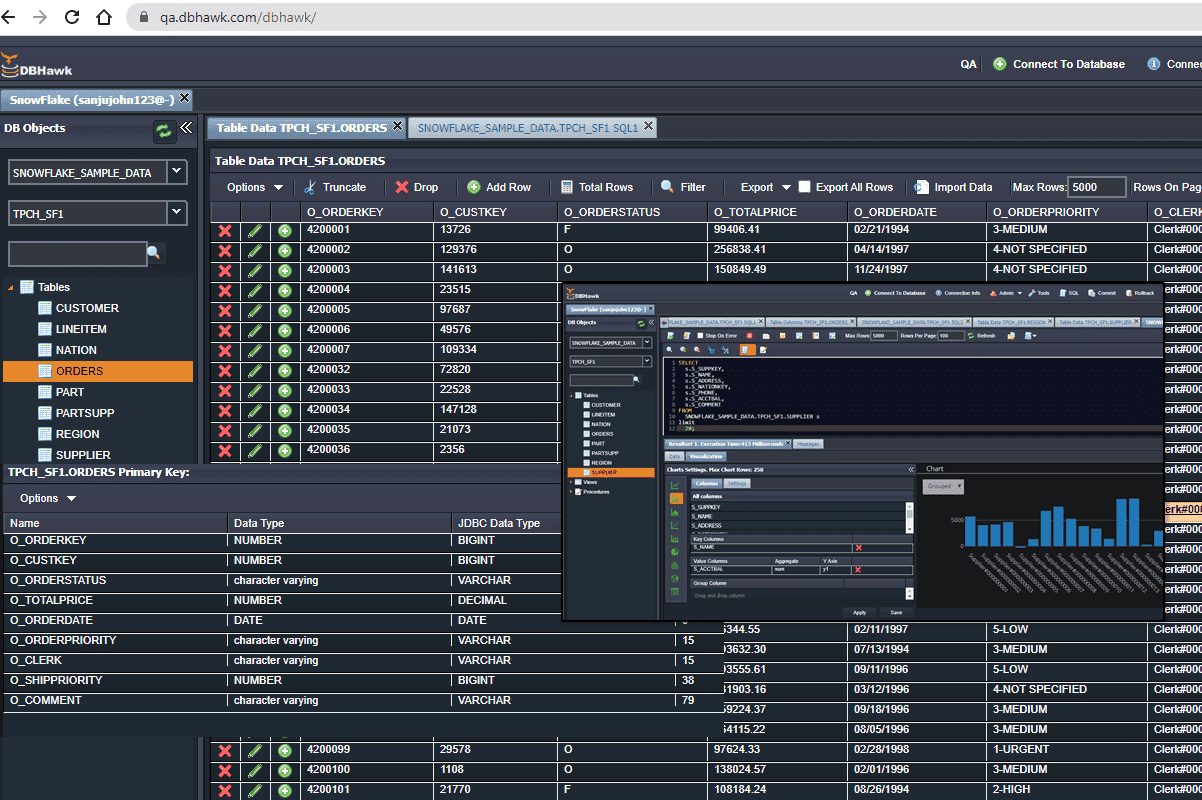Reload the page with browser refresh icon

[x=72, y=17]
